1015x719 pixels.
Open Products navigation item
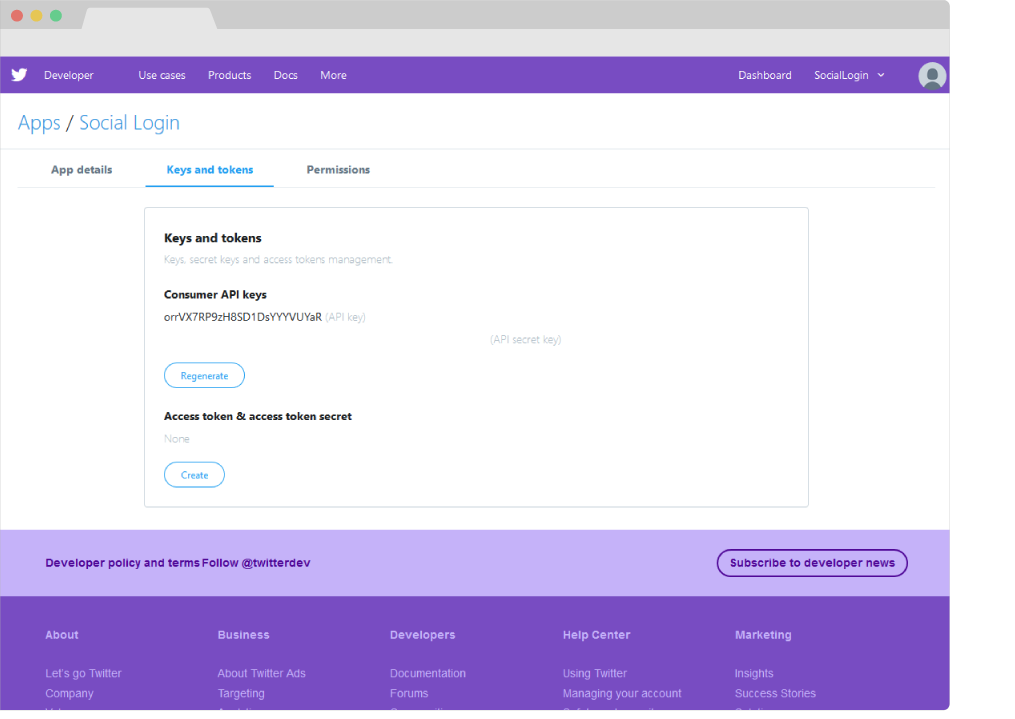click(x=229, y=75)
